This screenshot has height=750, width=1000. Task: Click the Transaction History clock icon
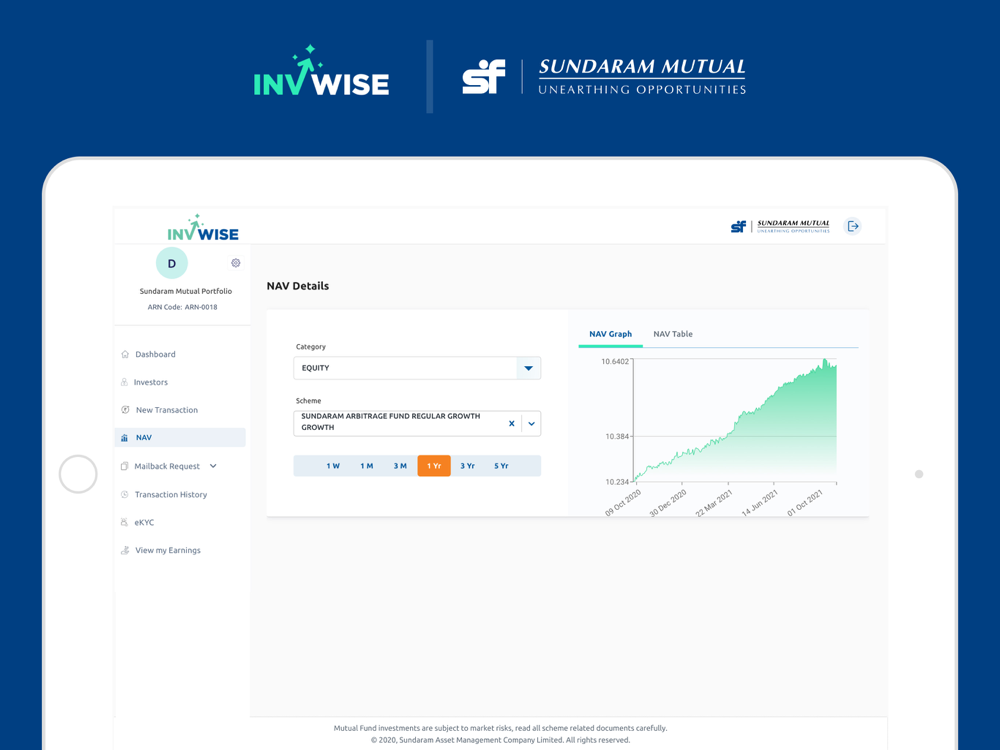pos(125,494)
